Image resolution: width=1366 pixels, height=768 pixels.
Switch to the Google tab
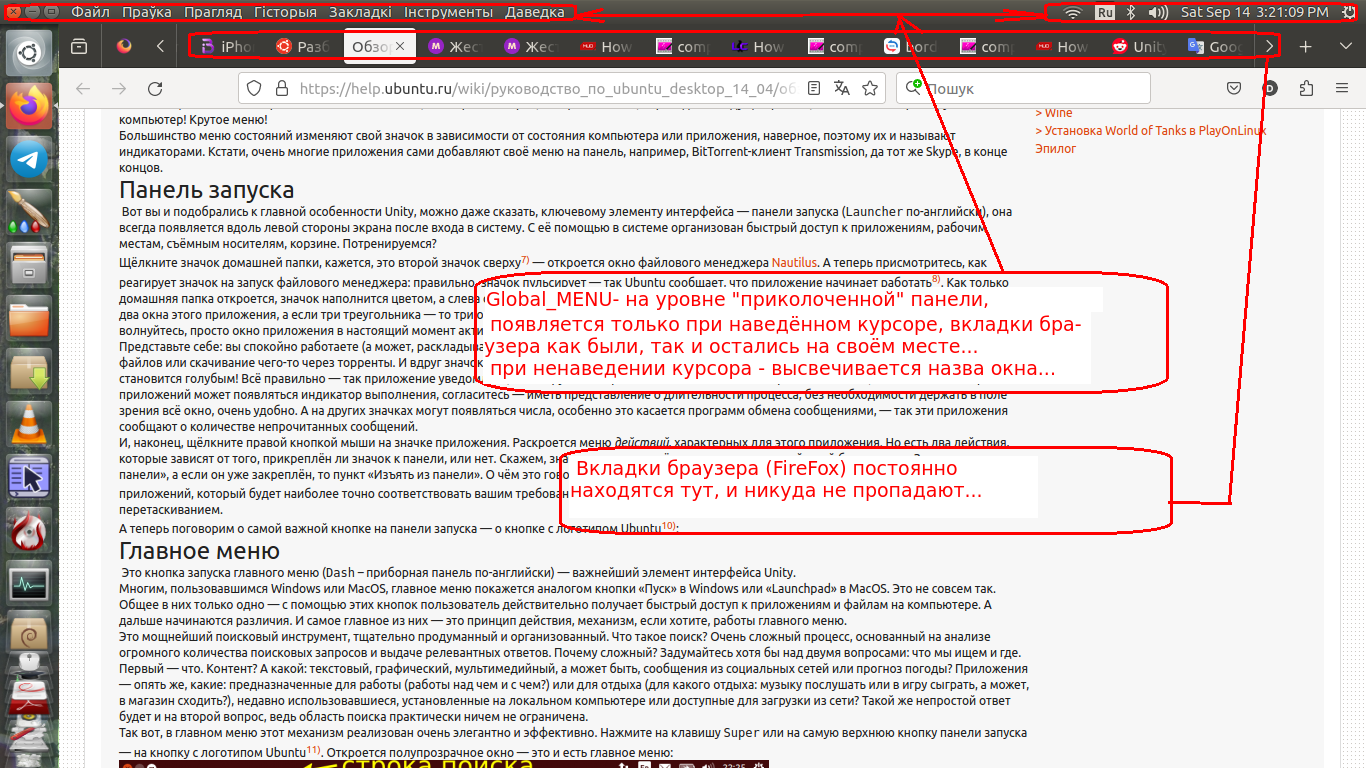tap(1214, 46)
